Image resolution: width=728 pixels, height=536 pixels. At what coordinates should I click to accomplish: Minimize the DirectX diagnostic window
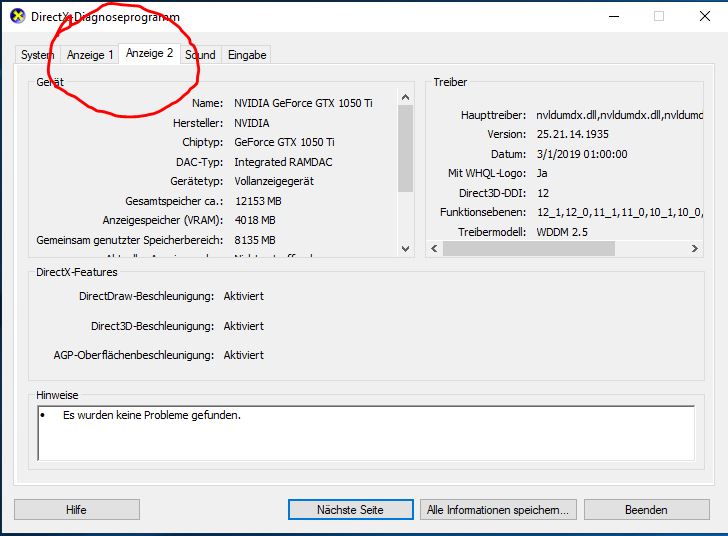click(x=614, y=17)
